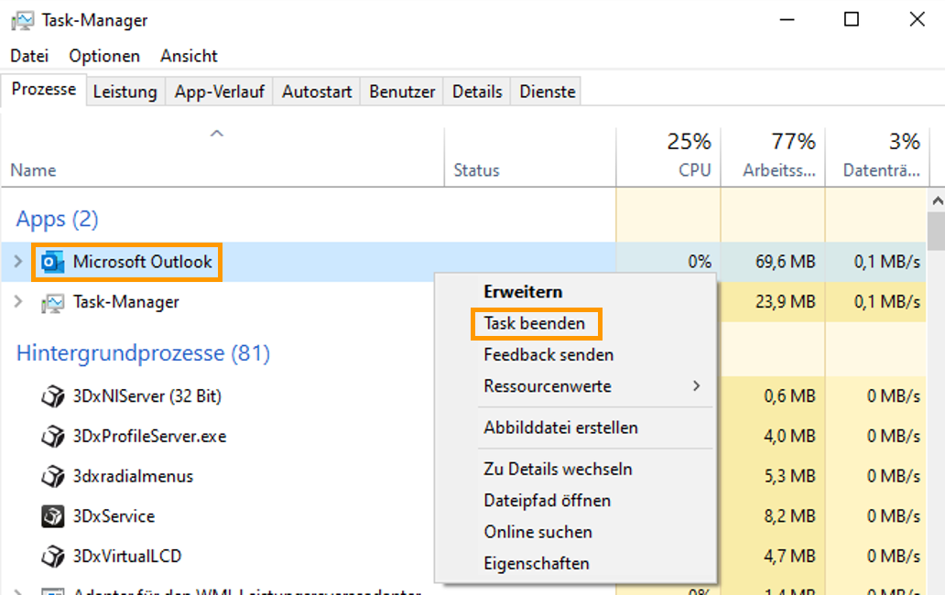The width and height of the screenshot is (945, 595).
Task: Click the sort arrow above Name column
Action: pyautogui.click(x=217, y=133)
